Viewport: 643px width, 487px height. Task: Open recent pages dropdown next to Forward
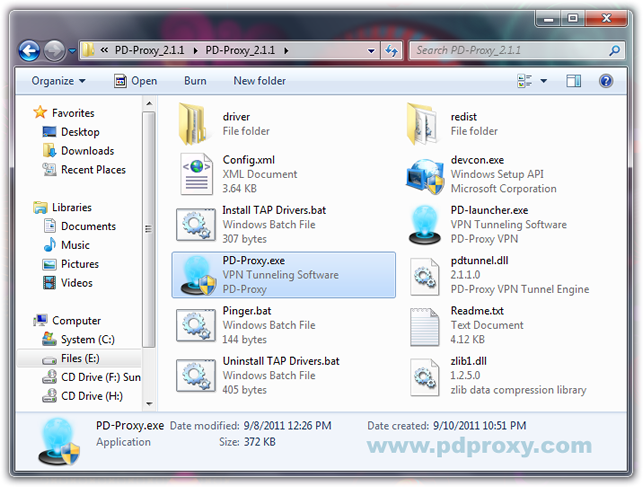coord(72,51)
